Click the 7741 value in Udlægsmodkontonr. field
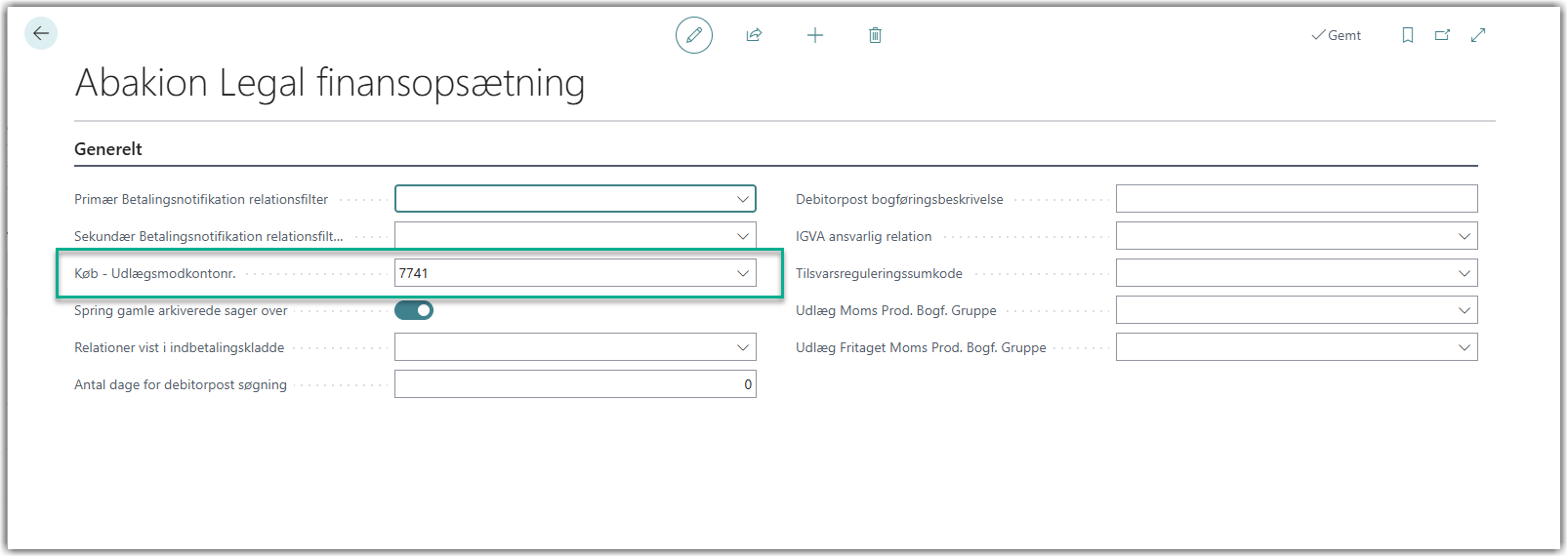The height and width of the screenshot is (557, 1568). 414,273
